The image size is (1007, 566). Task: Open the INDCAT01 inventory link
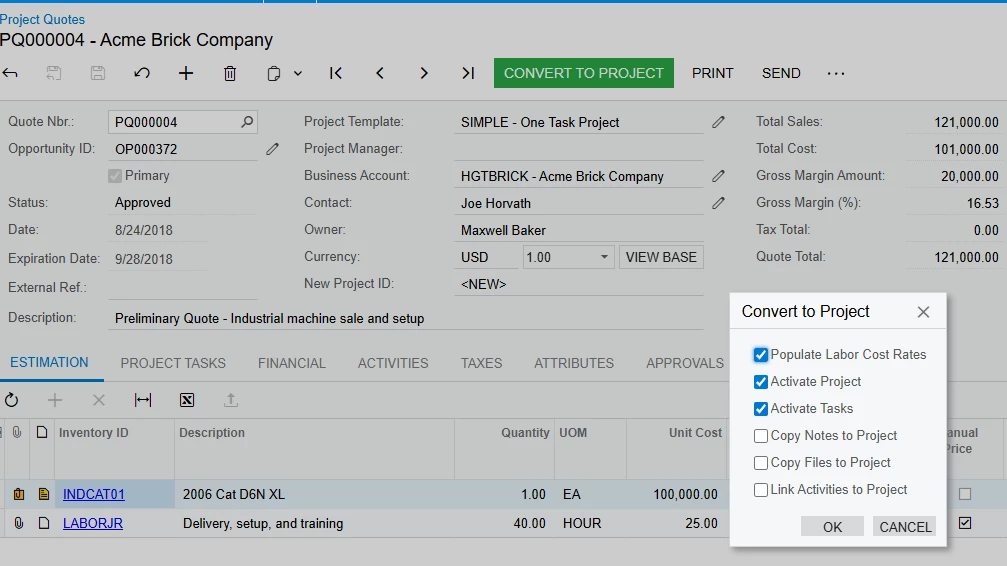click(x=94, y=494)
